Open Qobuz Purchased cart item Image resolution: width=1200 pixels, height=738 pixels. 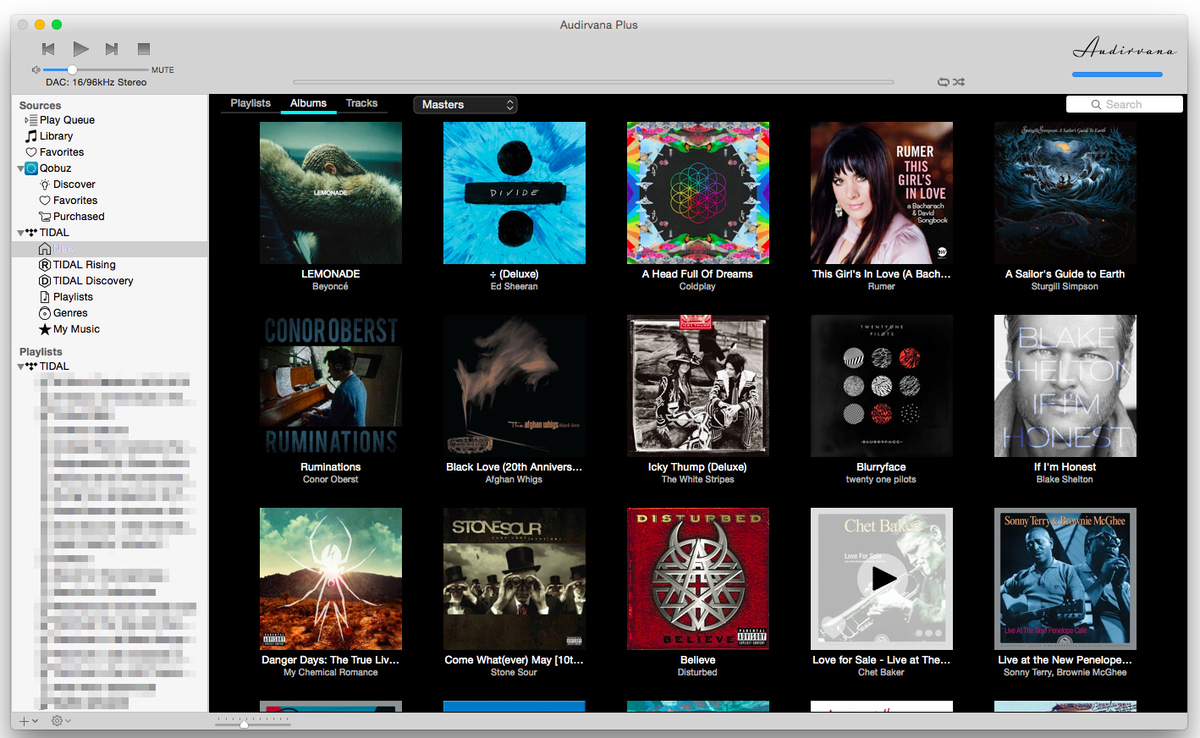pos(71,216)
